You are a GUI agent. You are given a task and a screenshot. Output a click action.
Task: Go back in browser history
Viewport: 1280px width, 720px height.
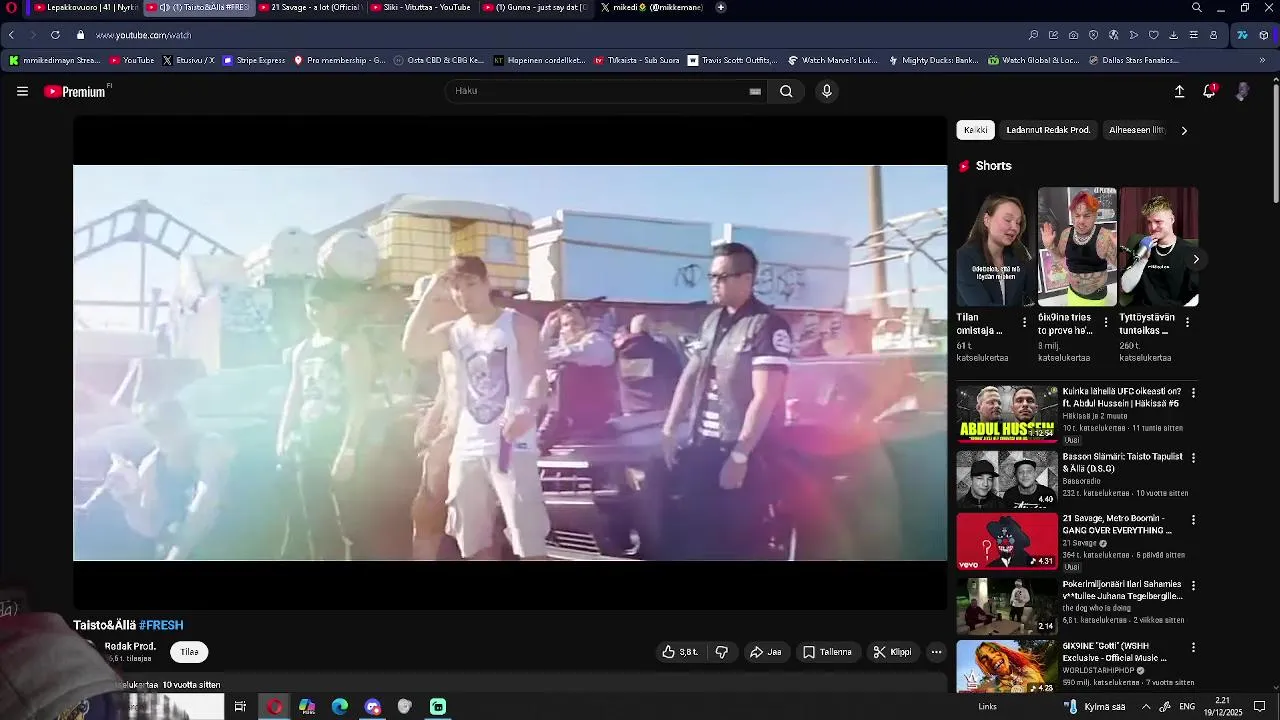pos(11,35)
